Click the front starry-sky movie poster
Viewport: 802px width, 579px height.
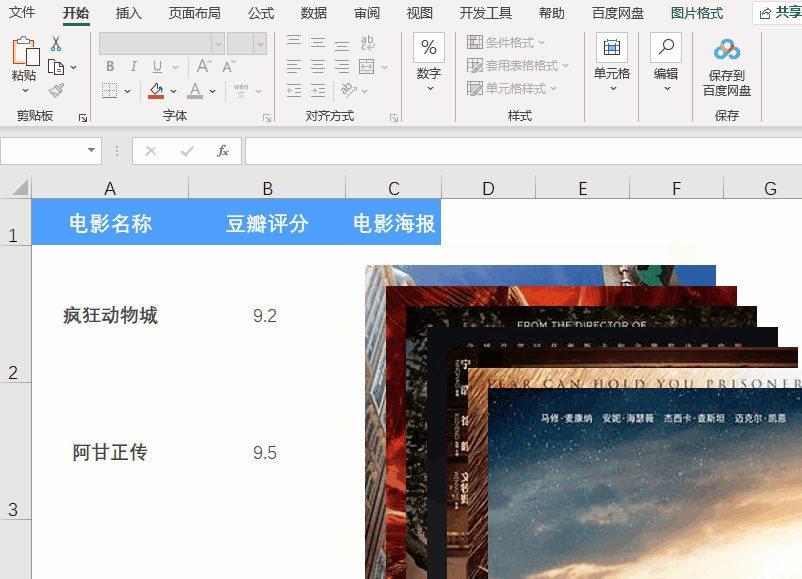tap(644, 483)
